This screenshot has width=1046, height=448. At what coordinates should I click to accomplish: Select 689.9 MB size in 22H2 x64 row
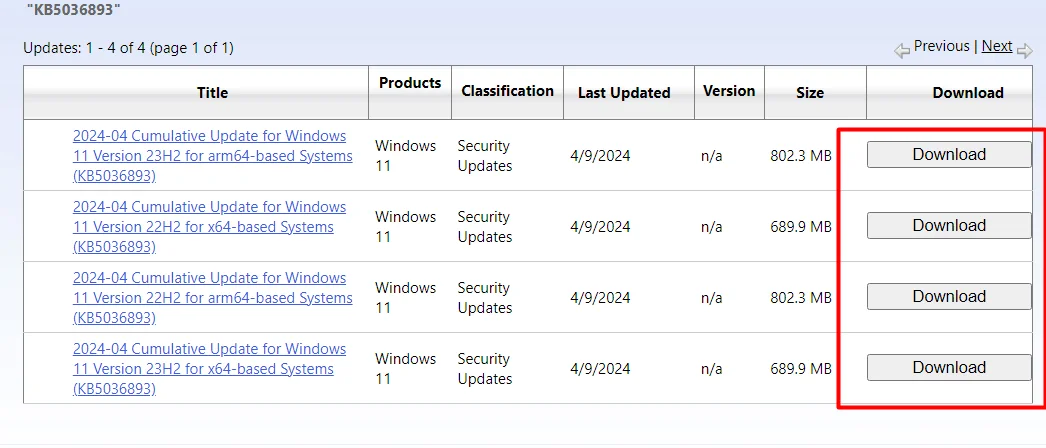(x=801, y=227)
